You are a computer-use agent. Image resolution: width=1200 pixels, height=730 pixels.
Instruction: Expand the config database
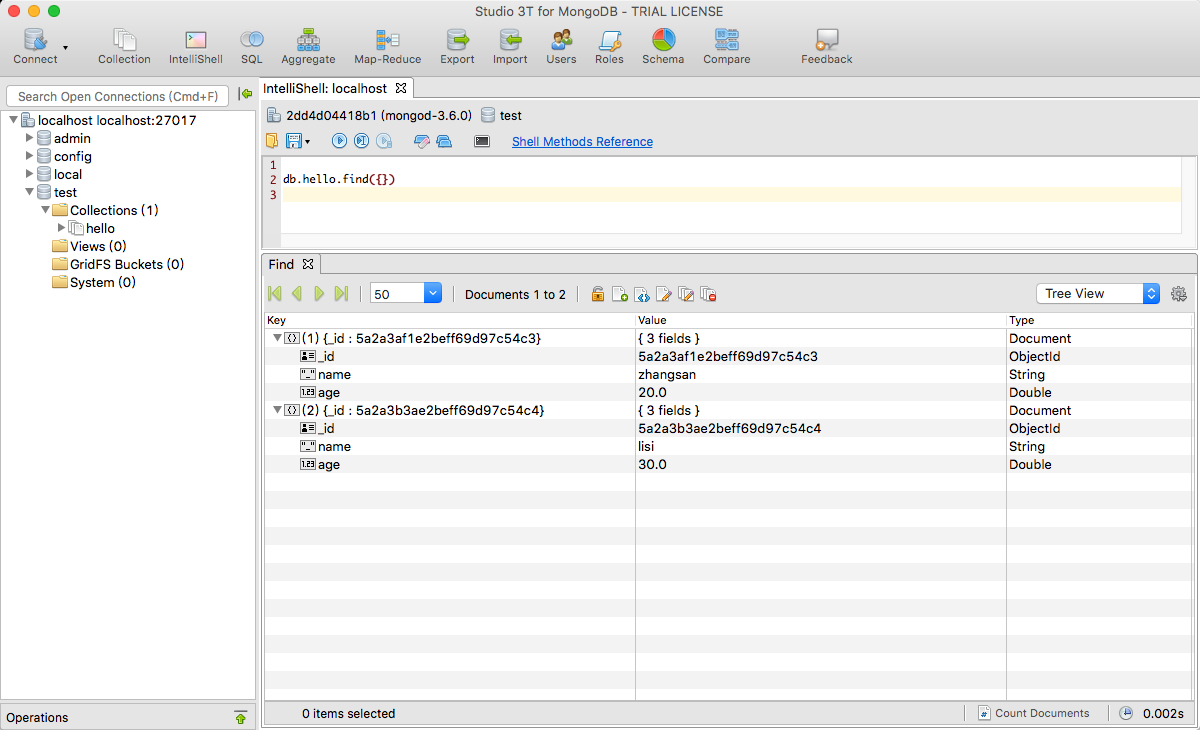(x=29, y=156)
